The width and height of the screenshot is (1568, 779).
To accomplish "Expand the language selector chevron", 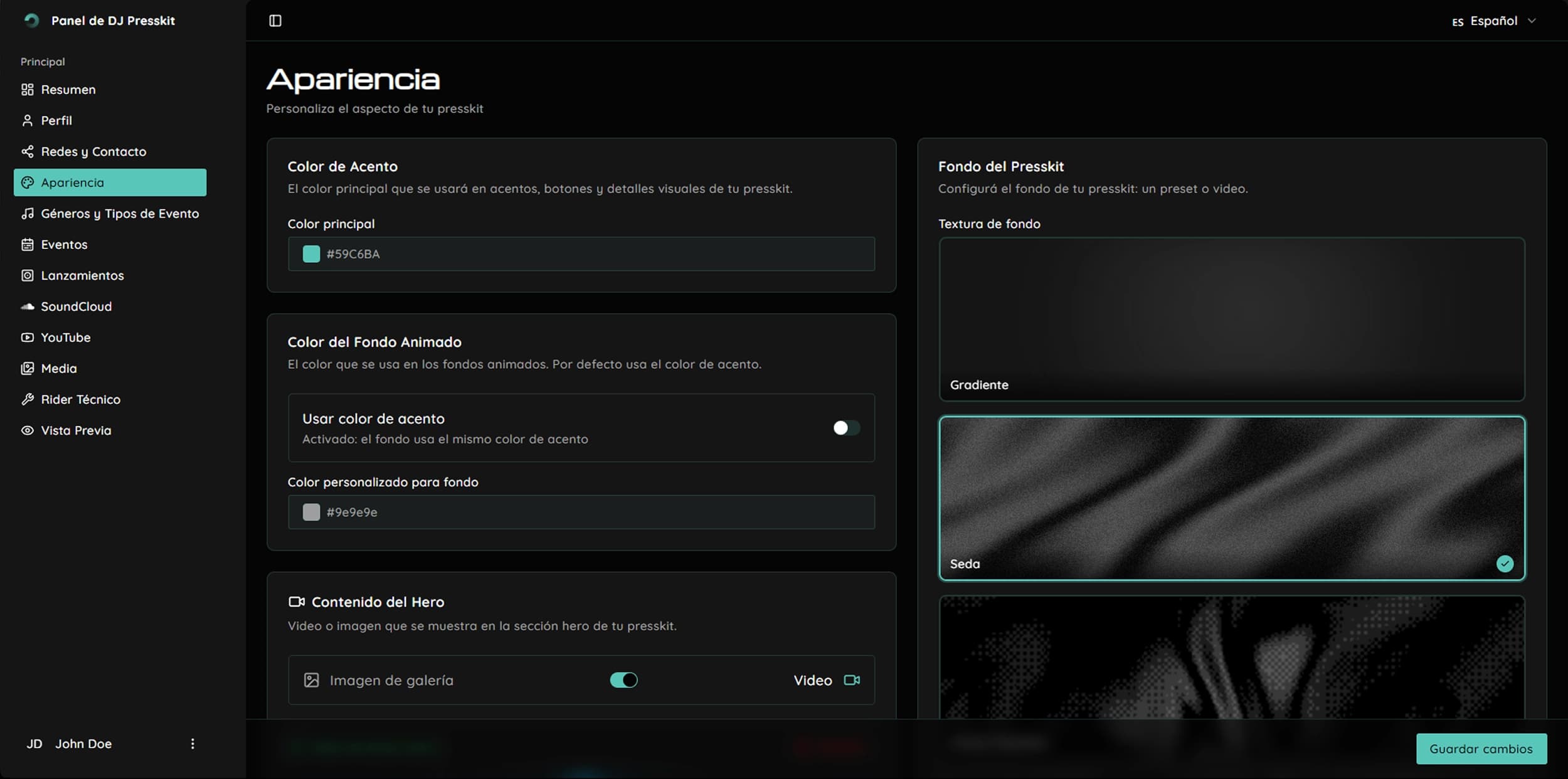I will pos(1532,21).
